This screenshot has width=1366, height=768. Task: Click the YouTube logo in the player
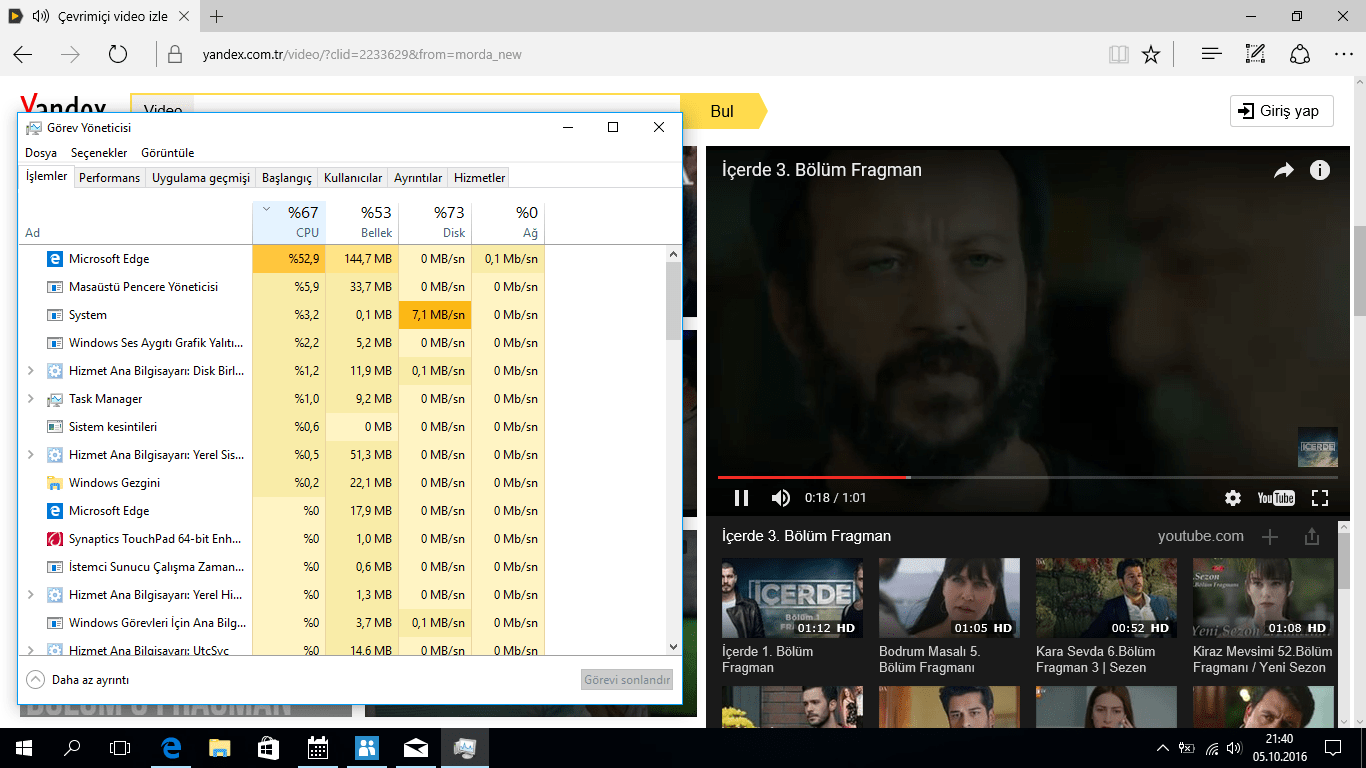pyautogui.click(x=1276, y=498)
